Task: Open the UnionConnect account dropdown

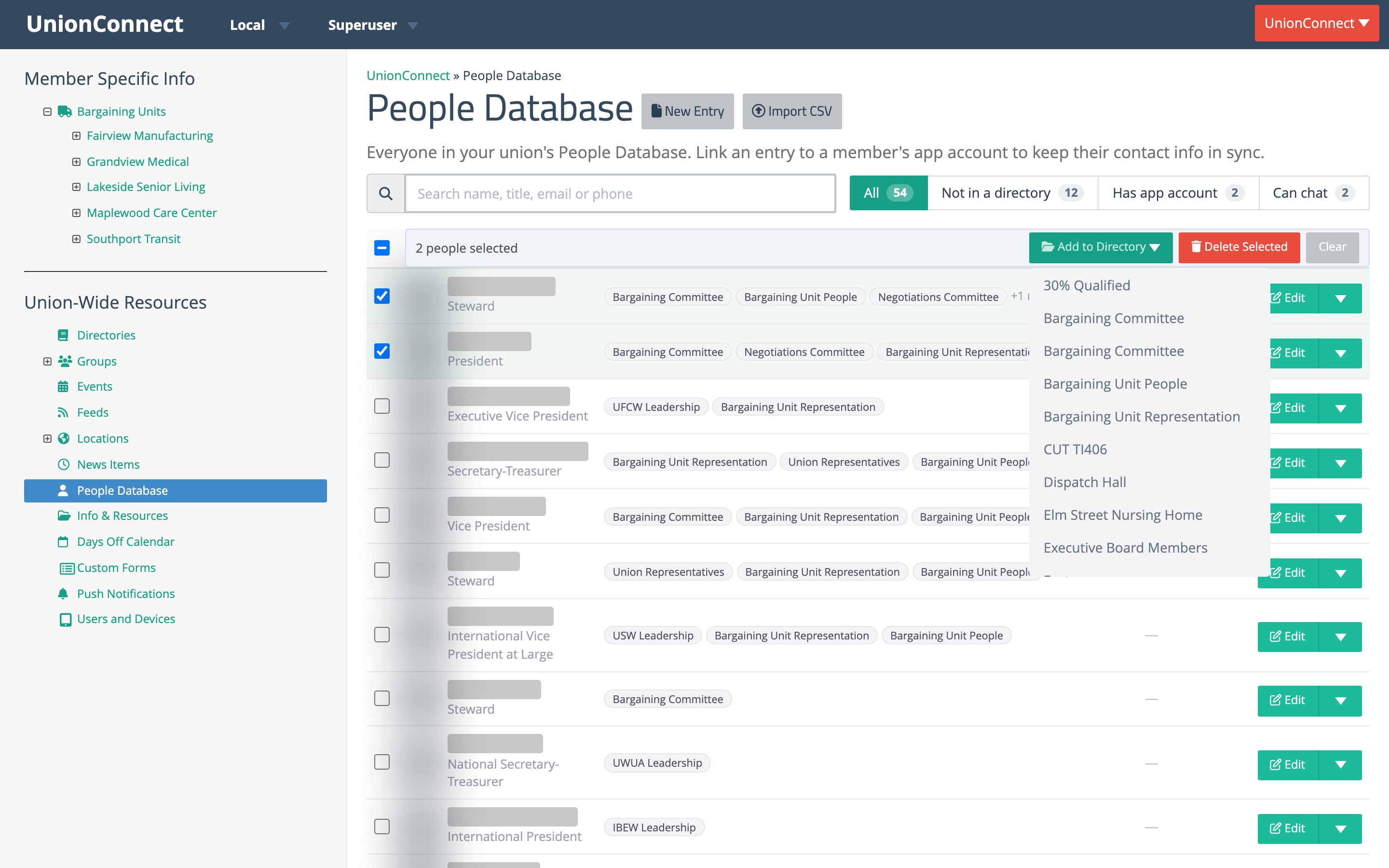Action: (1317, 24)
